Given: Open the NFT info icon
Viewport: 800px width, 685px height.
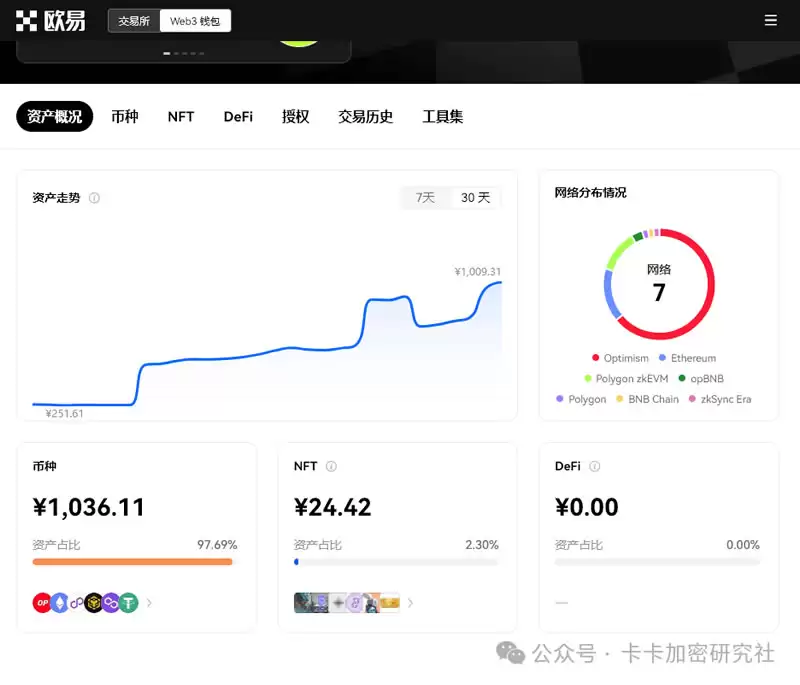Looking at the screenshot, I should (330, 466).
